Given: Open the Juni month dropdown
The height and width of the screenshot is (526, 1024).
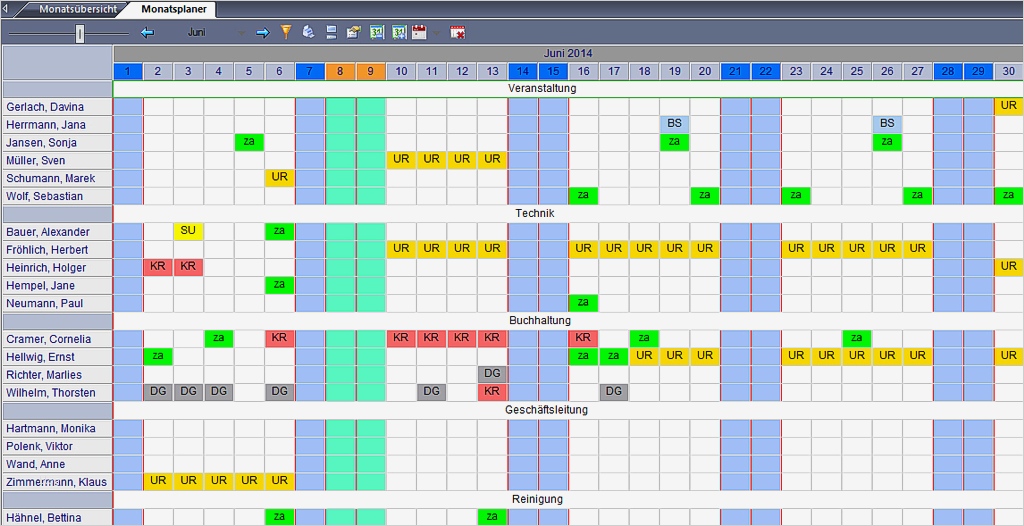Looking at the screenshot, I should click(241, 33).
